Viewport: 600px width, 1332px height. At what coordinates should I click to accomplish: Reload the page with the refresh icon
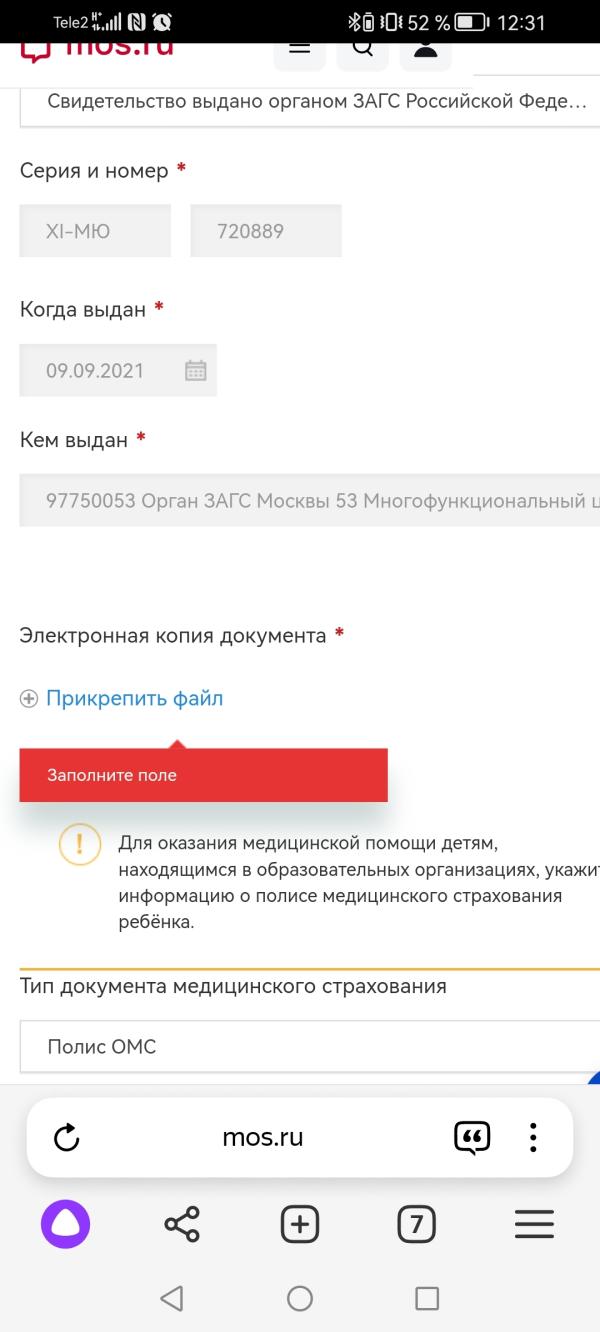[66, 1137]
